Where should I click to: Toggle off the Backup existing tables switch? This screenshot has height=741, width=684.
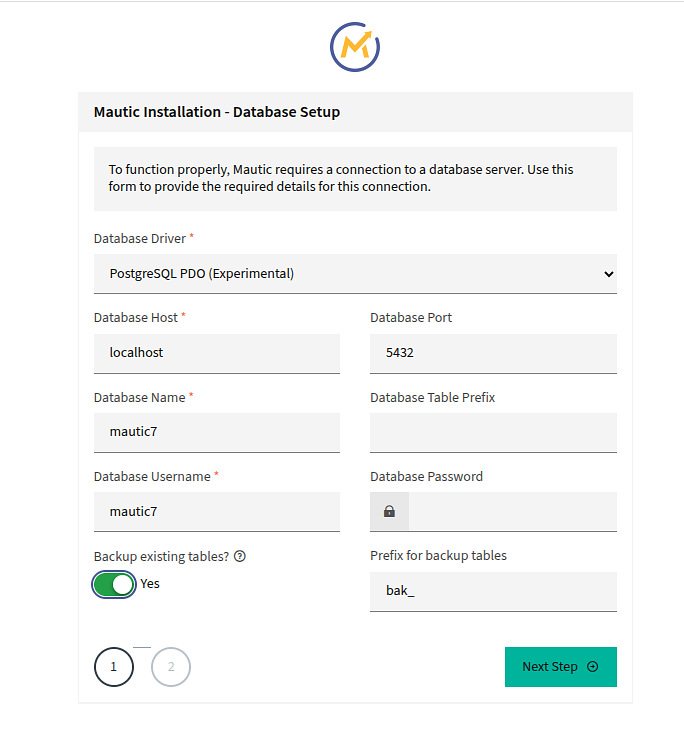coord(114,585)
